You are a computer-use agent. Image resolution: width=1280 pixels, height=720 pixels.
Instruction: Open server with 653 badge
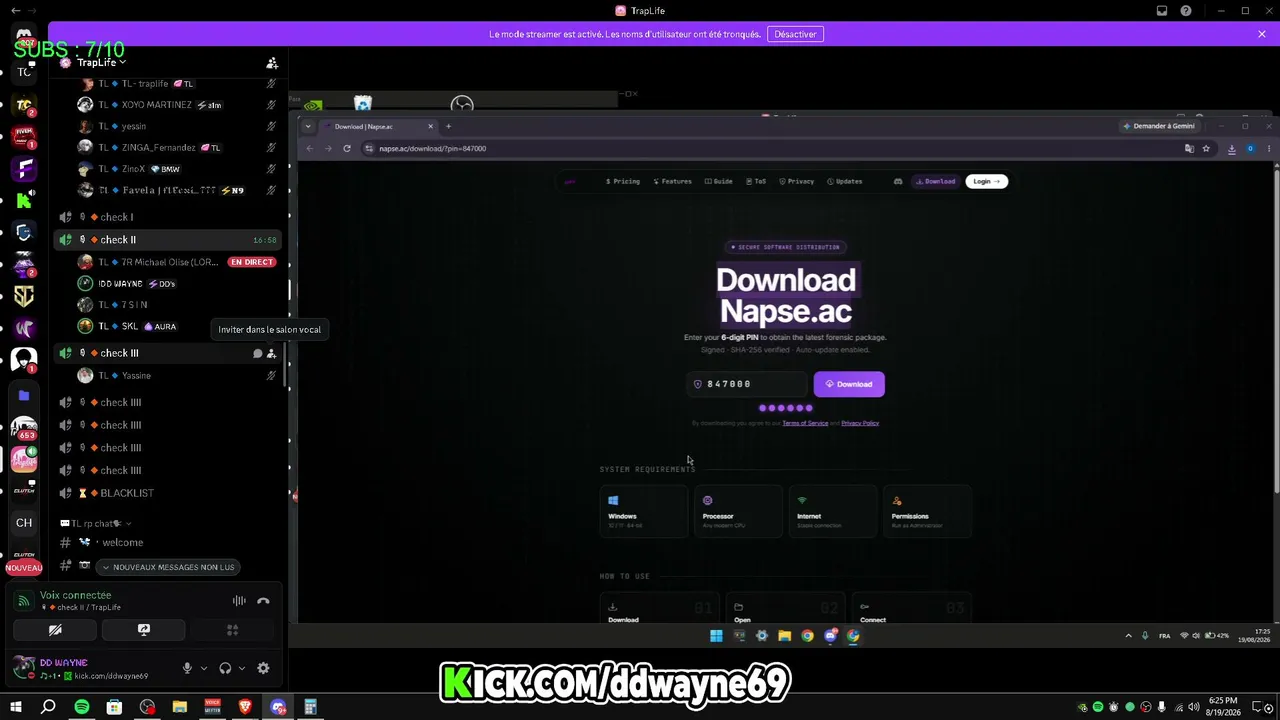point(24,427)
